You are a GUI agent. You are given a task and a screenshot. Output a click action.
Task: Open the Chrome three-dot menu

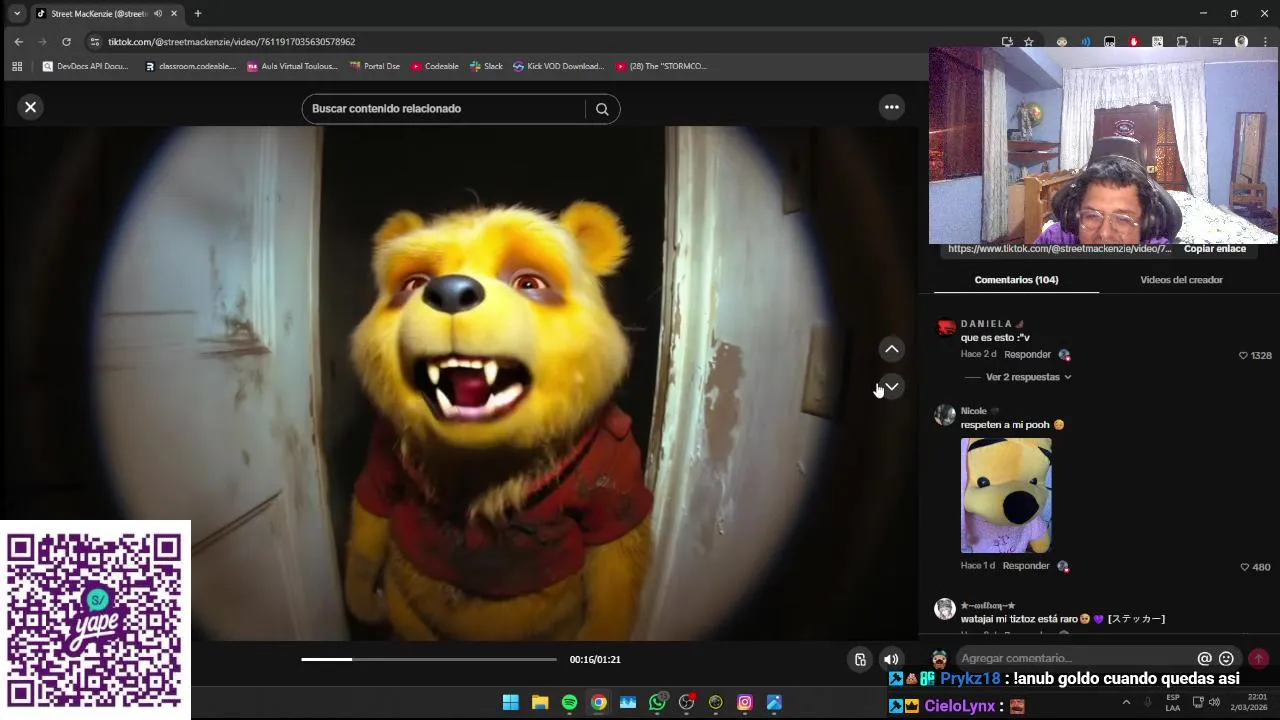(1265, 42)
